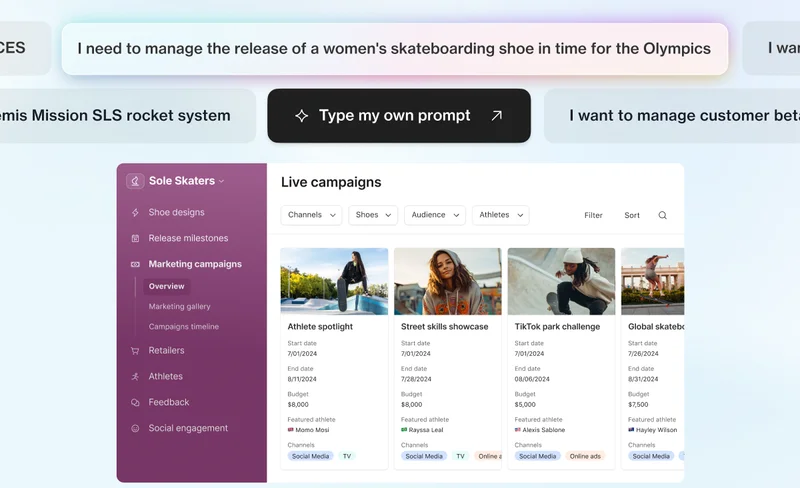Image resolution: width=800 pixels, height=488 pixels.
Task: Open the Athletes filter dropdown
Action: [x=501, y=215]
